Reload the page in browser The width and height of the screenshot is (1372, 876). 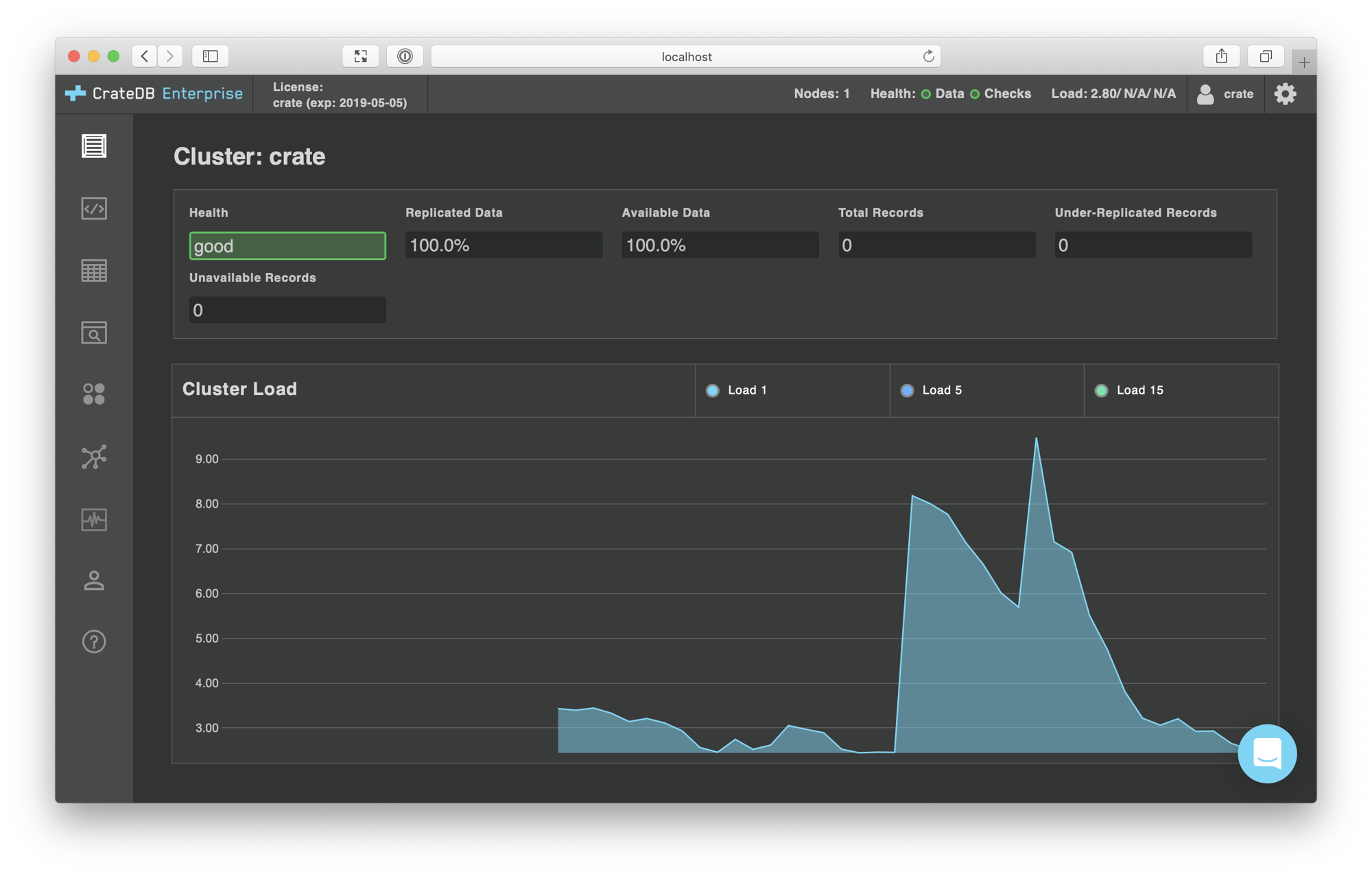[928, 56]
